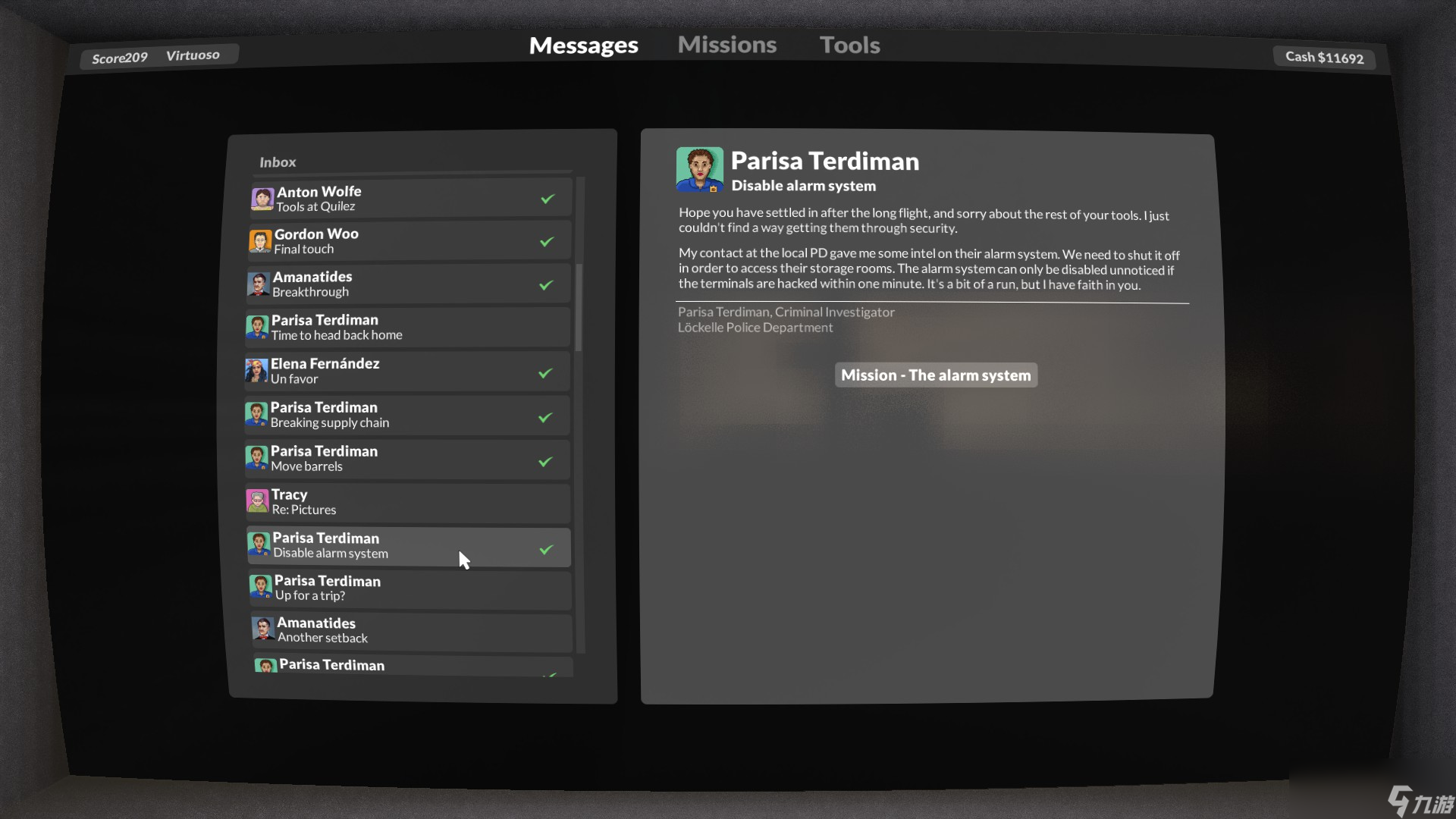Open Parisa Terdiman Breaking supply chain

[408, 414]
